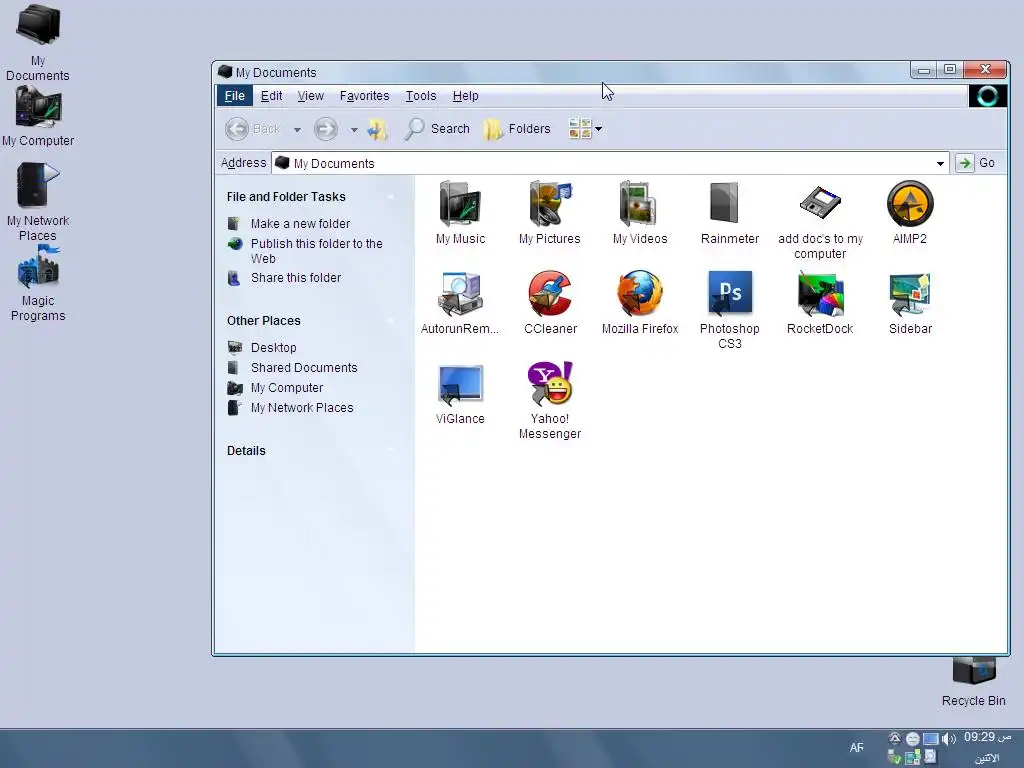Select the AIMP2 shortcut icon
Image resolution: width=1024 pixels, height=768 pixels.
point(910,204)
